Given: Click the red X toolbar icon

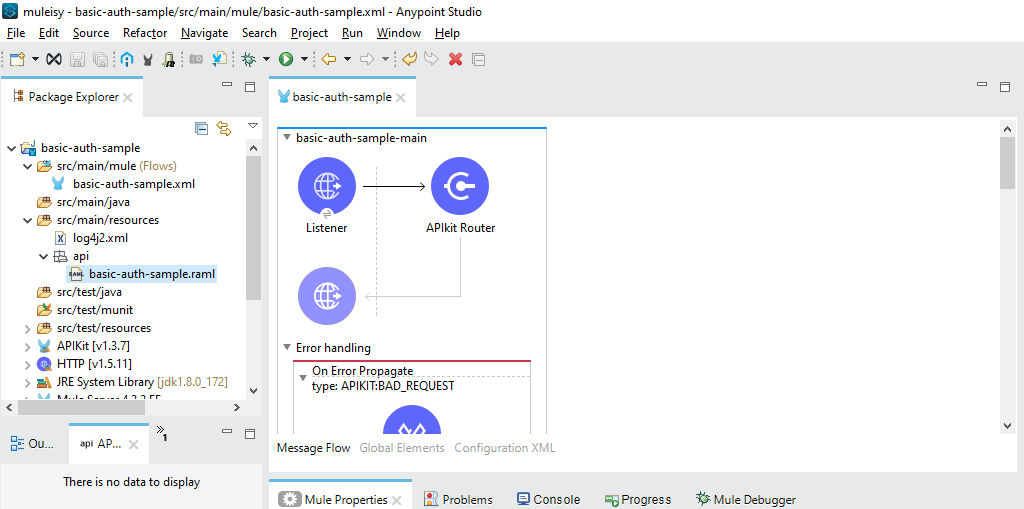Looking at the screenshot, I should 456,59.
